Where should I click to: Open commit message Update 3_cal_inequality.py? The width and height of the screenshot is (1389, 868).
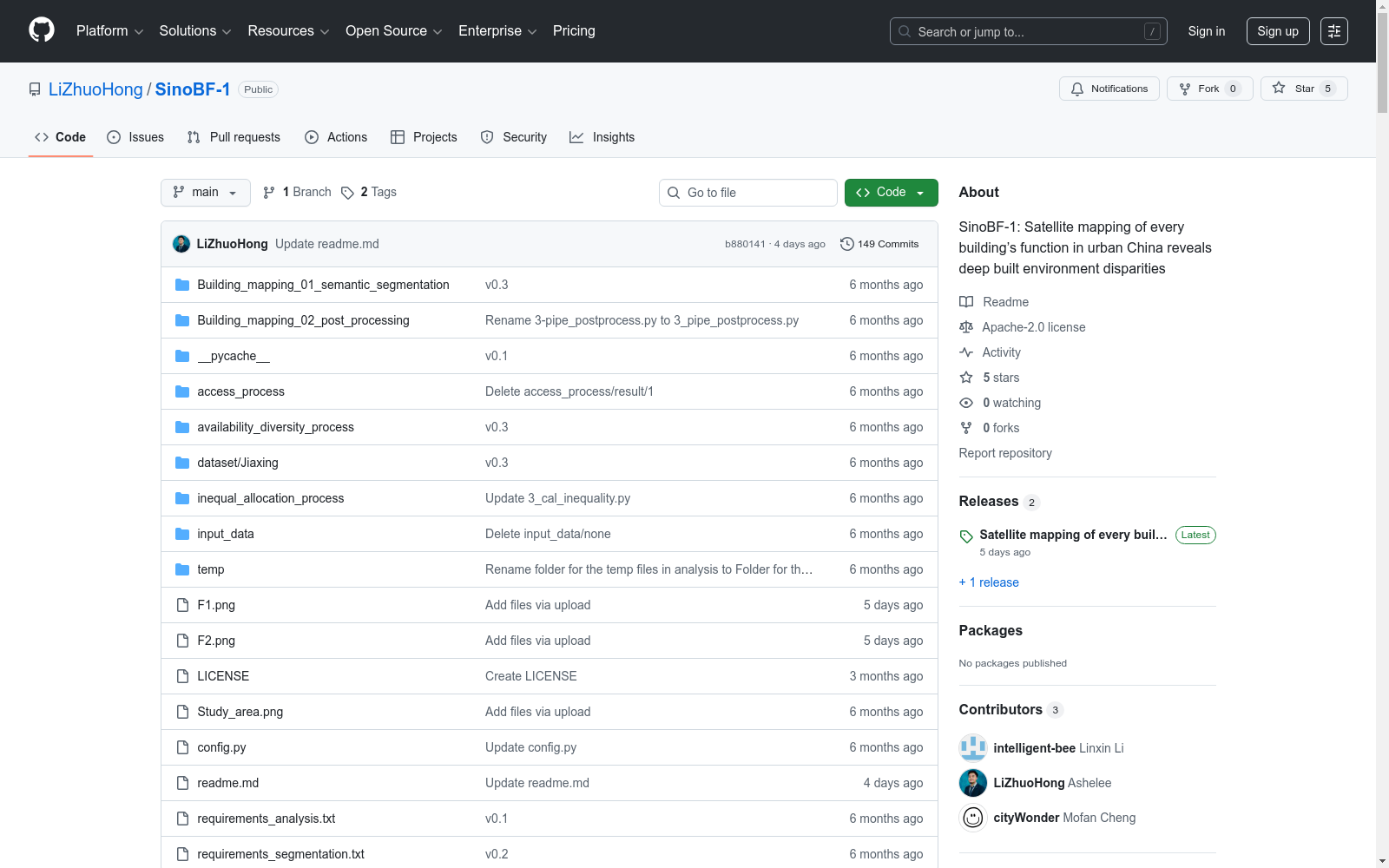pyautogui.click(x=557, y=498)
